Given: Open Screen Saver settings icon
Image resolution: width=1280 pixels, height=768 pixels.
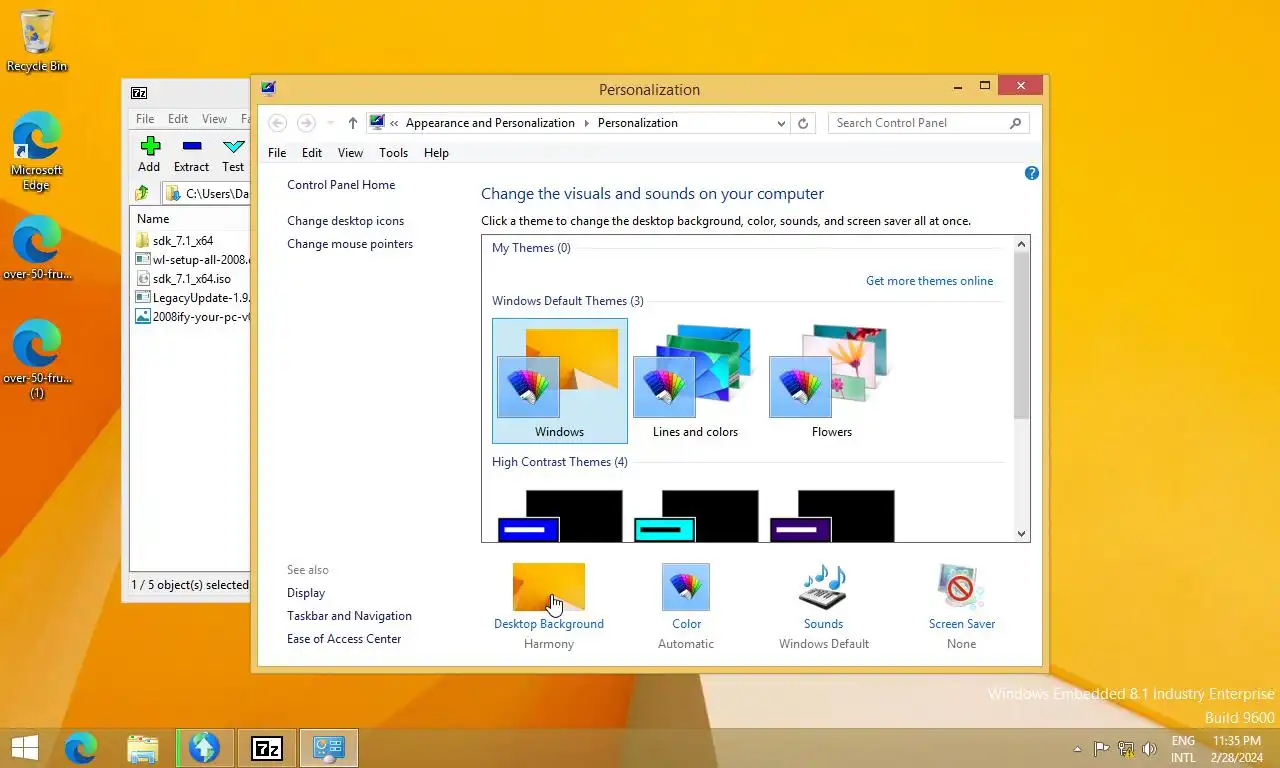Looking at the screenshot, I should pos(961,587).
